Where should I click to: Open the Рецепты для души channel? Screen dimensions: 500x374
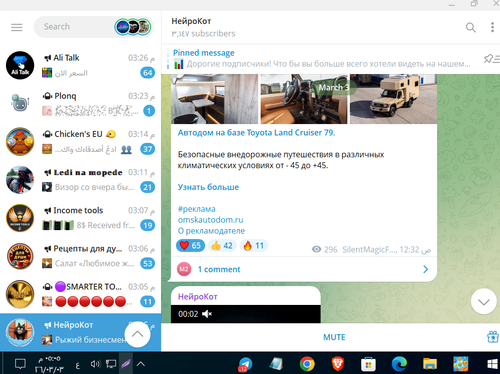[80, 256]
